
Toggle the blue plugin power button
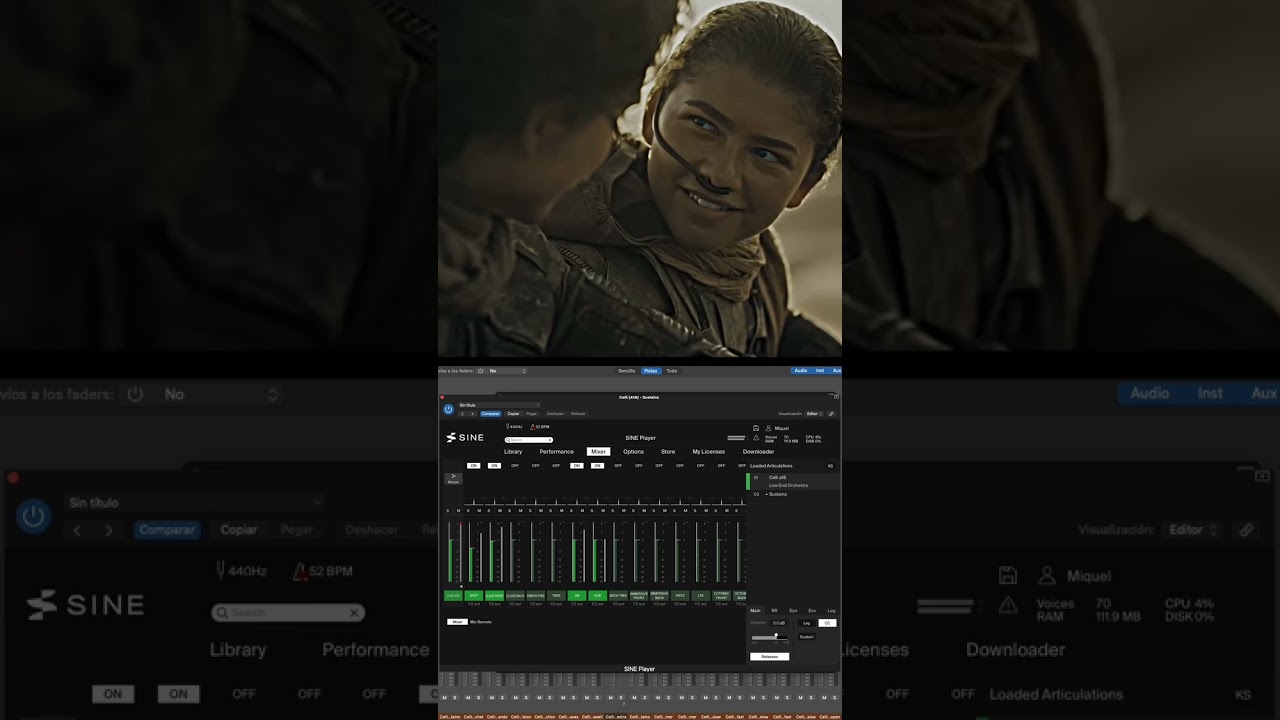pyautogui.click(x=449, y=409)
